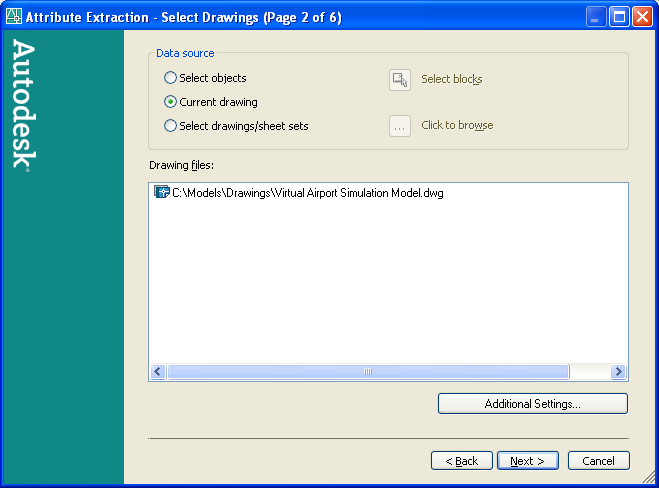Click the AutoCAD title bar icon

[x=13, y=16]
